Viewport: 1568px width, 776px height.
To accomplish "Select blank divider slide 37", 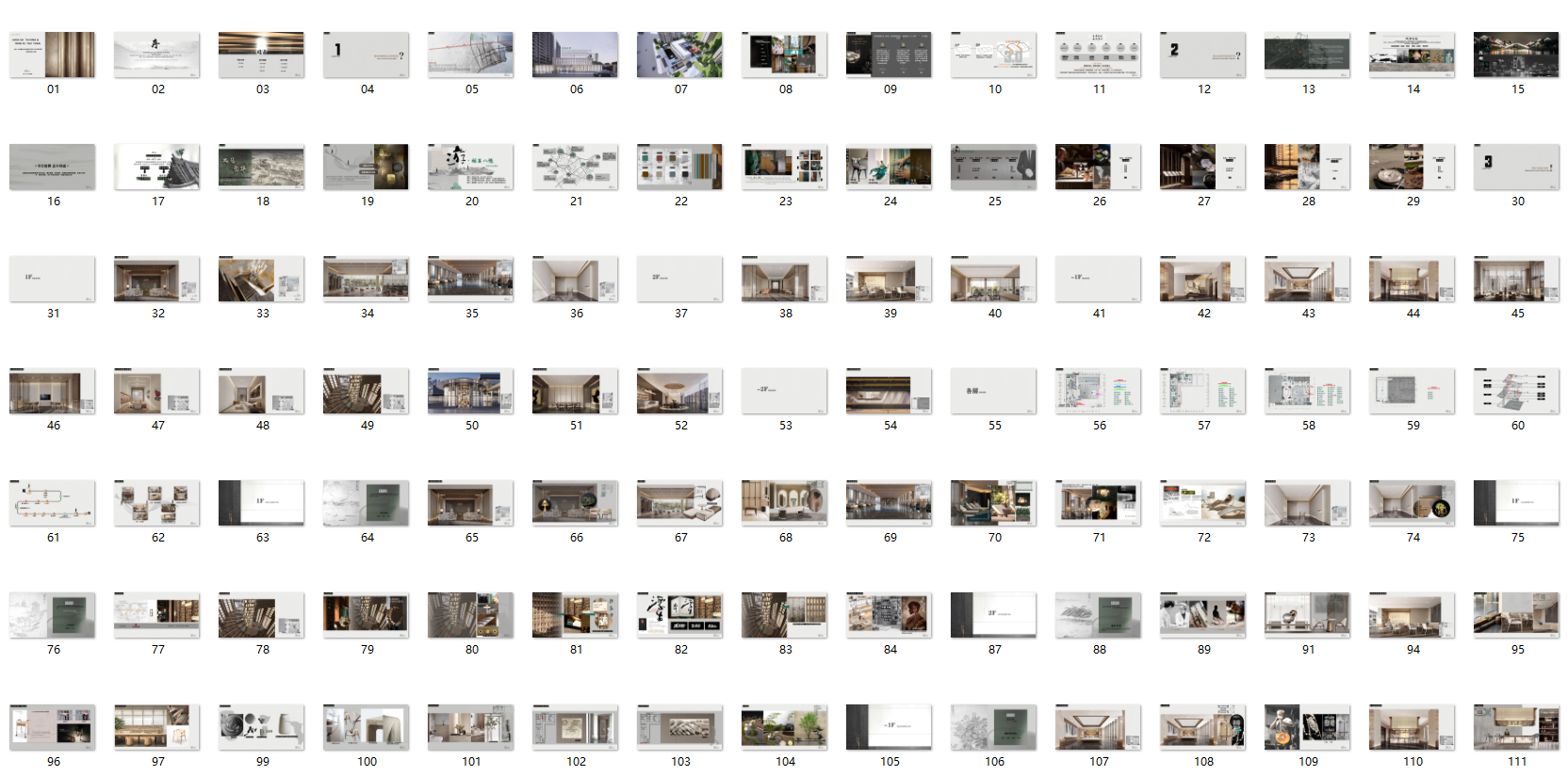I will (680, 279).
